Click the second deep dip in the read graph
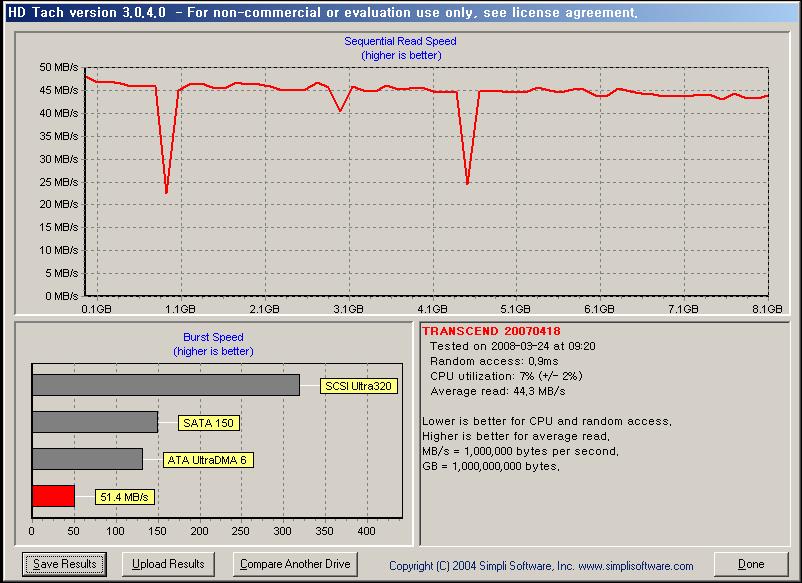 467,182
